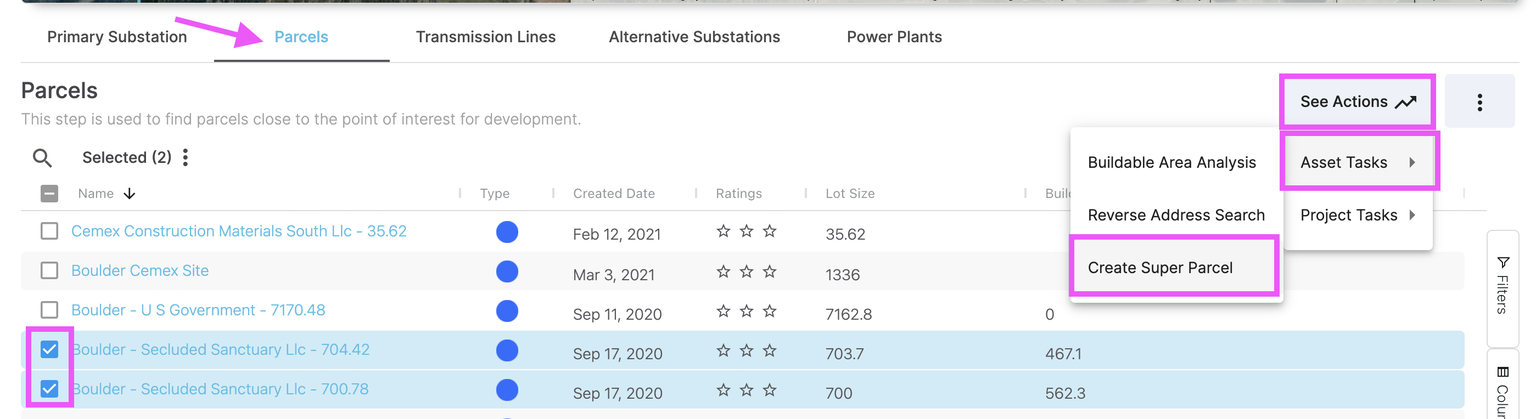Rate Cemex Construction Materials parcel one star
Viewport: 1536px width, 419px height.
723,232
